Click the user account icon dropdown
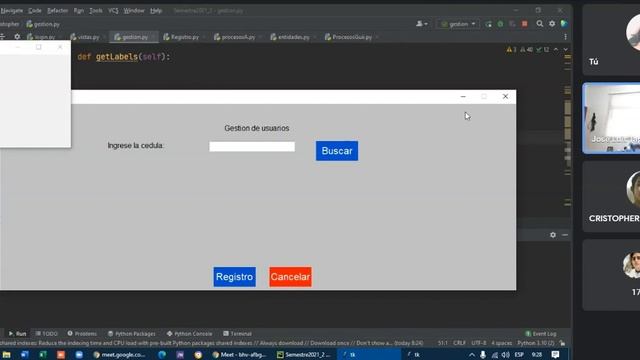The width and height of the screenshot is (640, 360). point(422,24)
